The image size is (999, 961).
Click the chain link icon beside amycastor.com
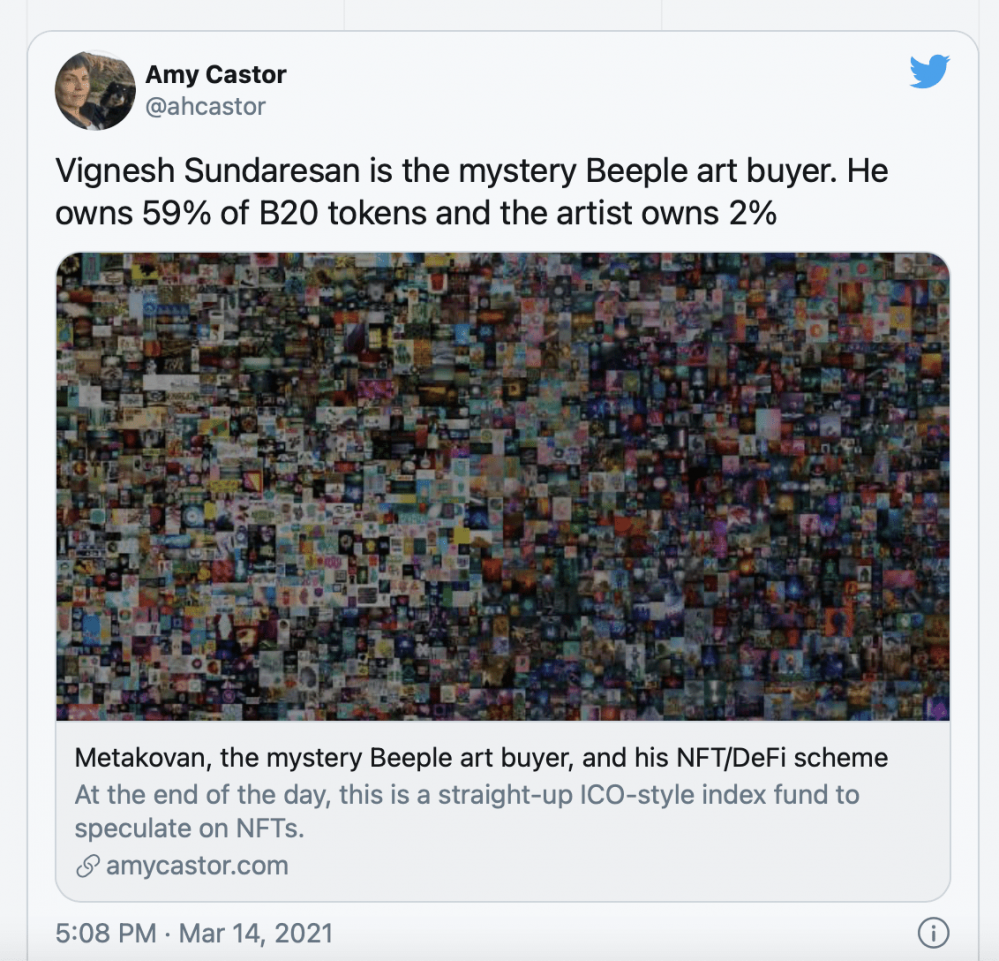point(88,866)
